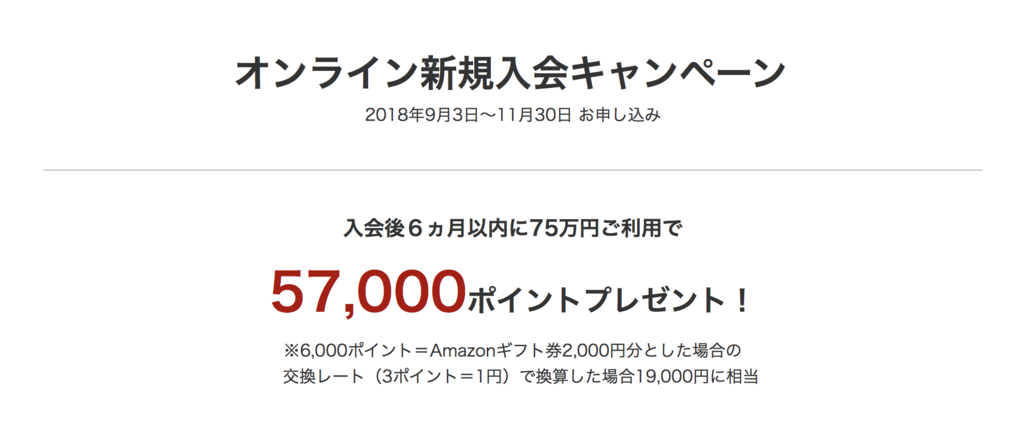
Task: Click the お申し込み text
Action: click(x=620, y=116)
